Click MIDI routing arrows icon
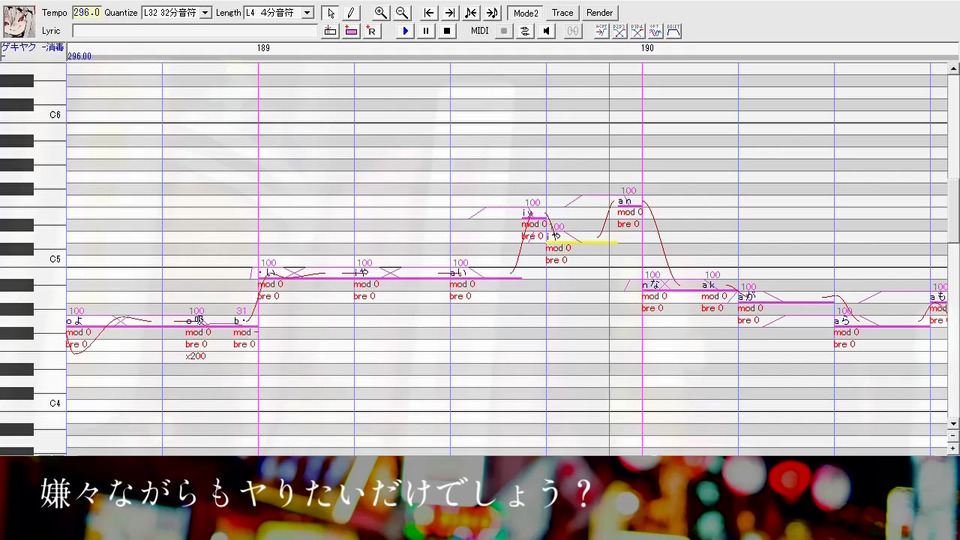 pos(525,31)
